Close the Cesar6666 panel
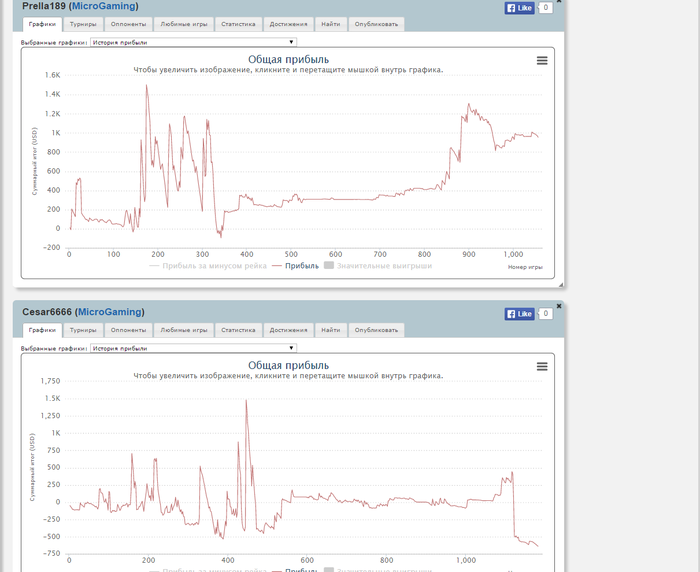Viewport: 700px width, 572px height. (558, 306)
